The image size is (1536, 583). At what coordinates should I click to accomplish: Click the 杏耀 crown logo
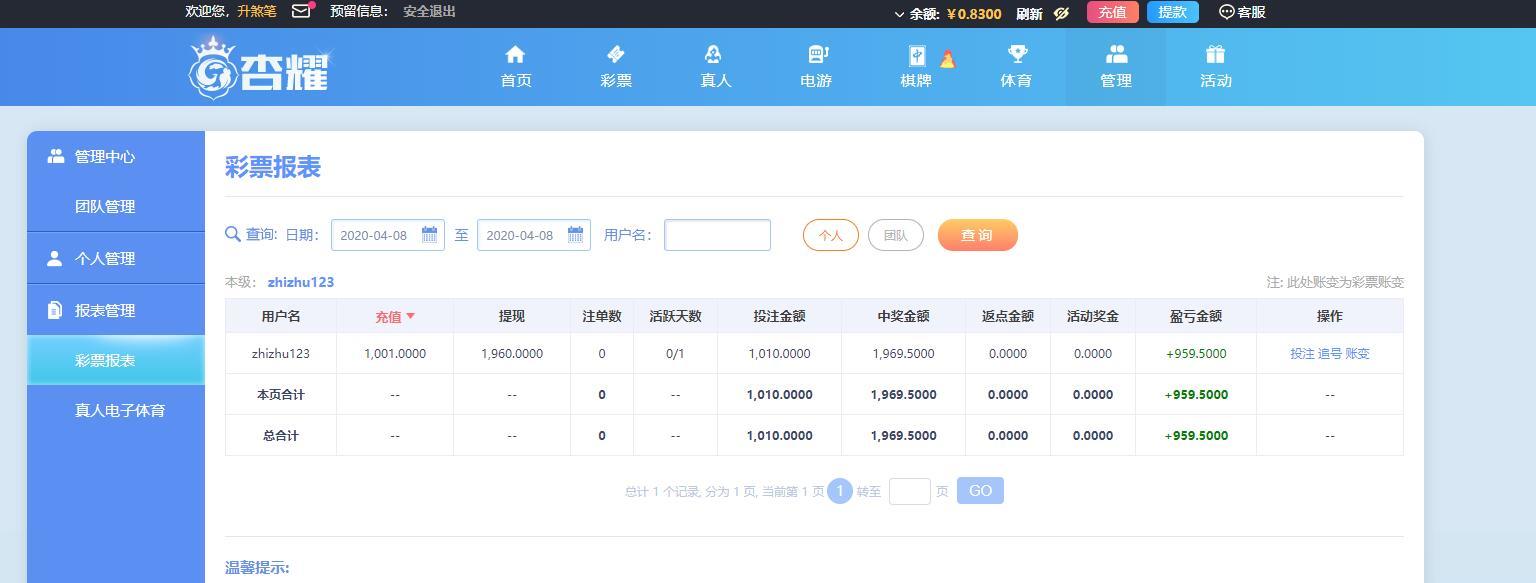pos(259,67)
